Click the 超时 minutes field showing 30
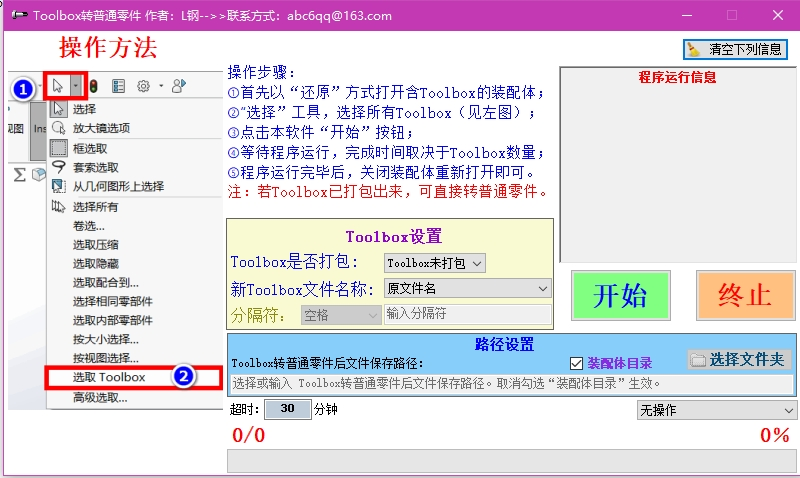800x478 pixels. (287, 409)
